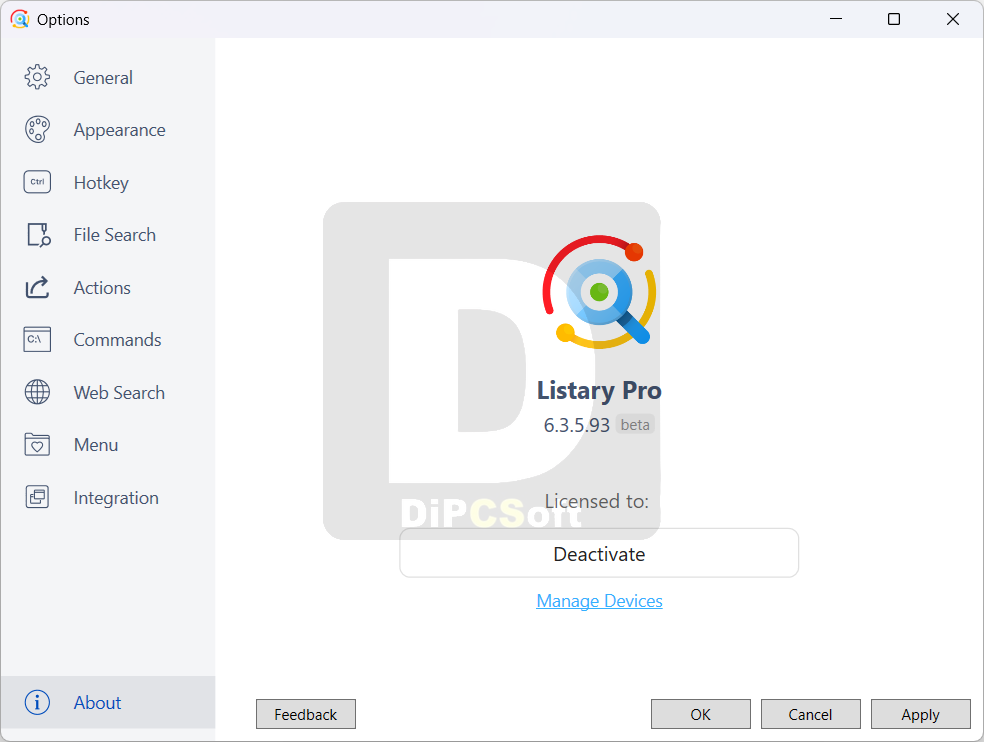Screen dimensions: 984x742
Task: Switch to the Appearance tab
Action: [x=108, y=130]
